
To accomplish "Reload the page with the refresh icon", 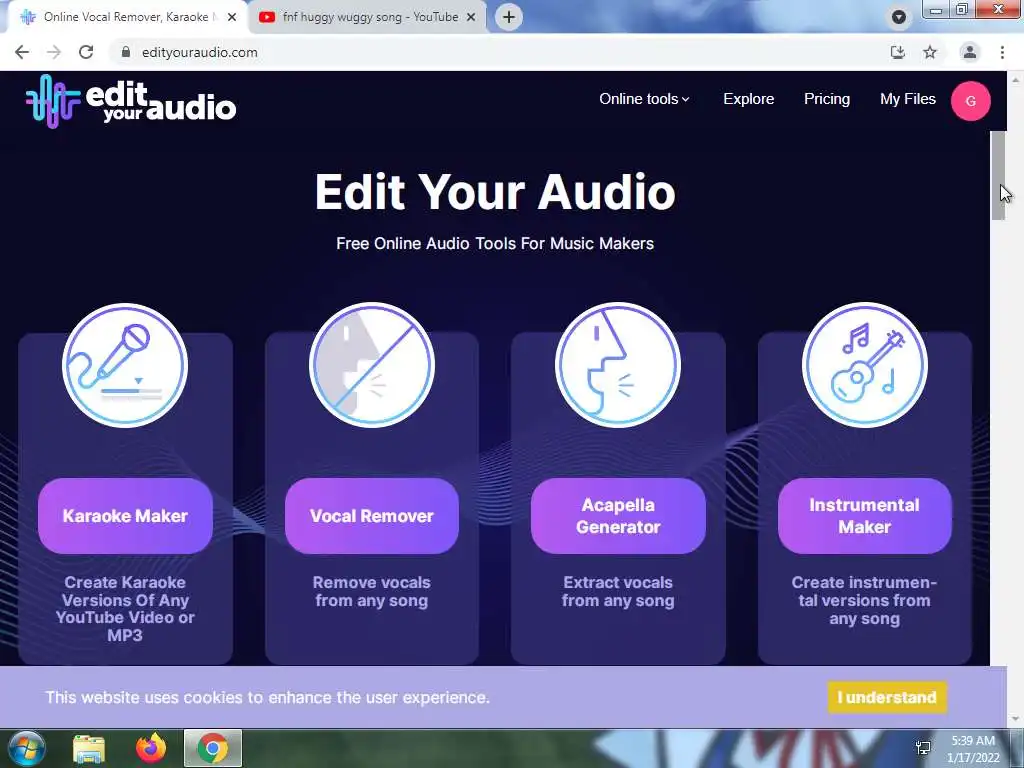I will 86,52.
